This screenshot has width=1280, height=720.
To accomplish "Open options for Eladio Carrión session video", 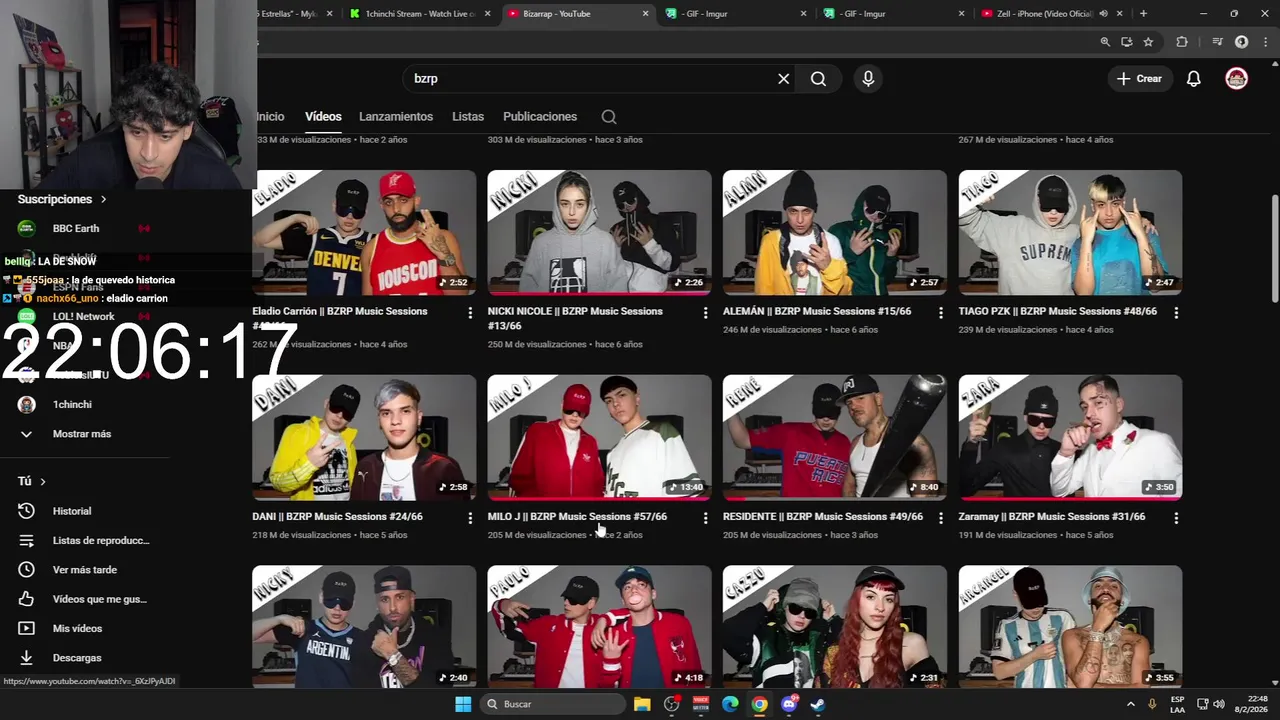I will 470,313.
